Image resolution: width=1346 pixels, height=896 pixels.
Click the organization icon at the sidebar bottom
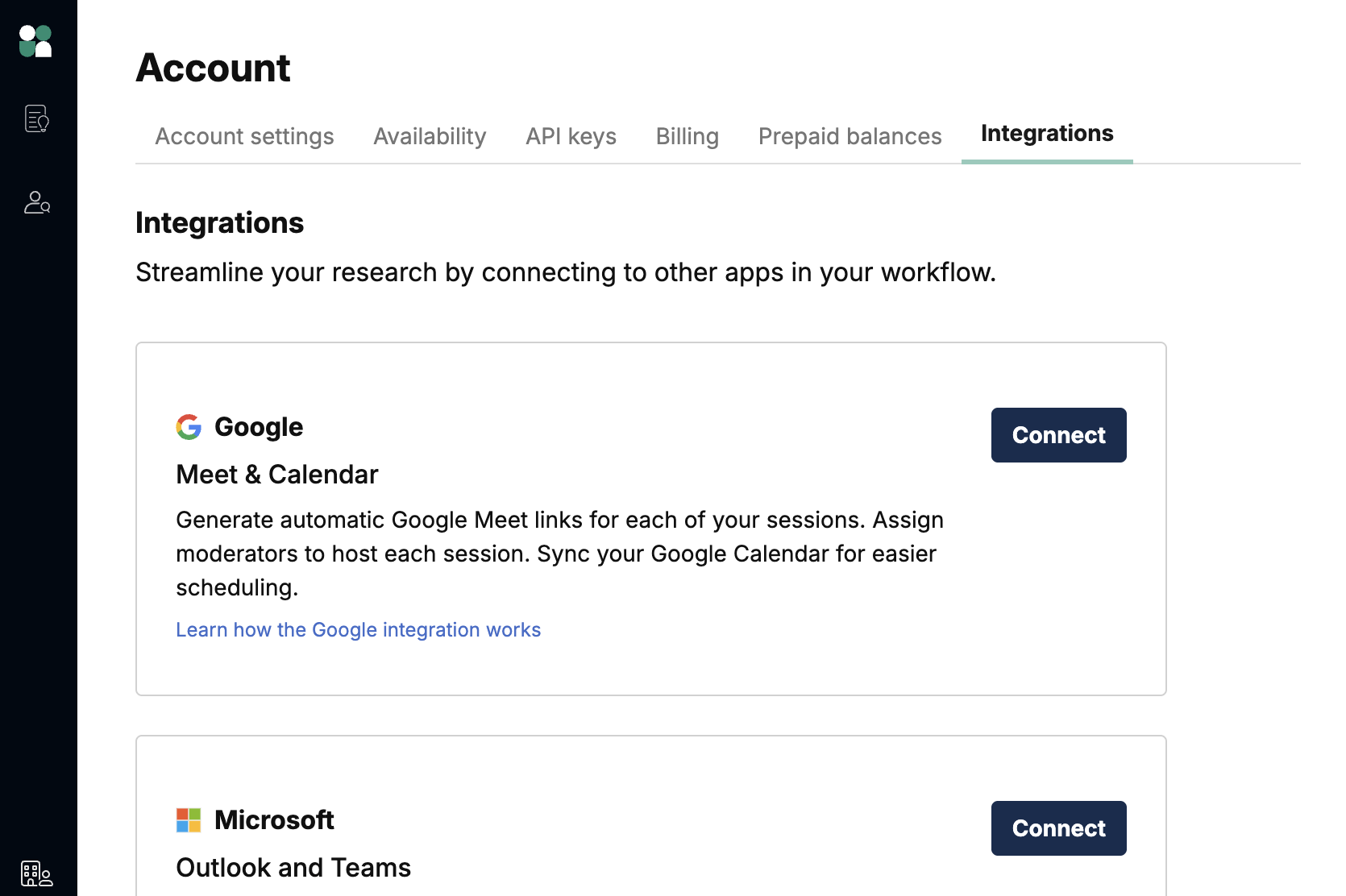[x=36, y=873]
